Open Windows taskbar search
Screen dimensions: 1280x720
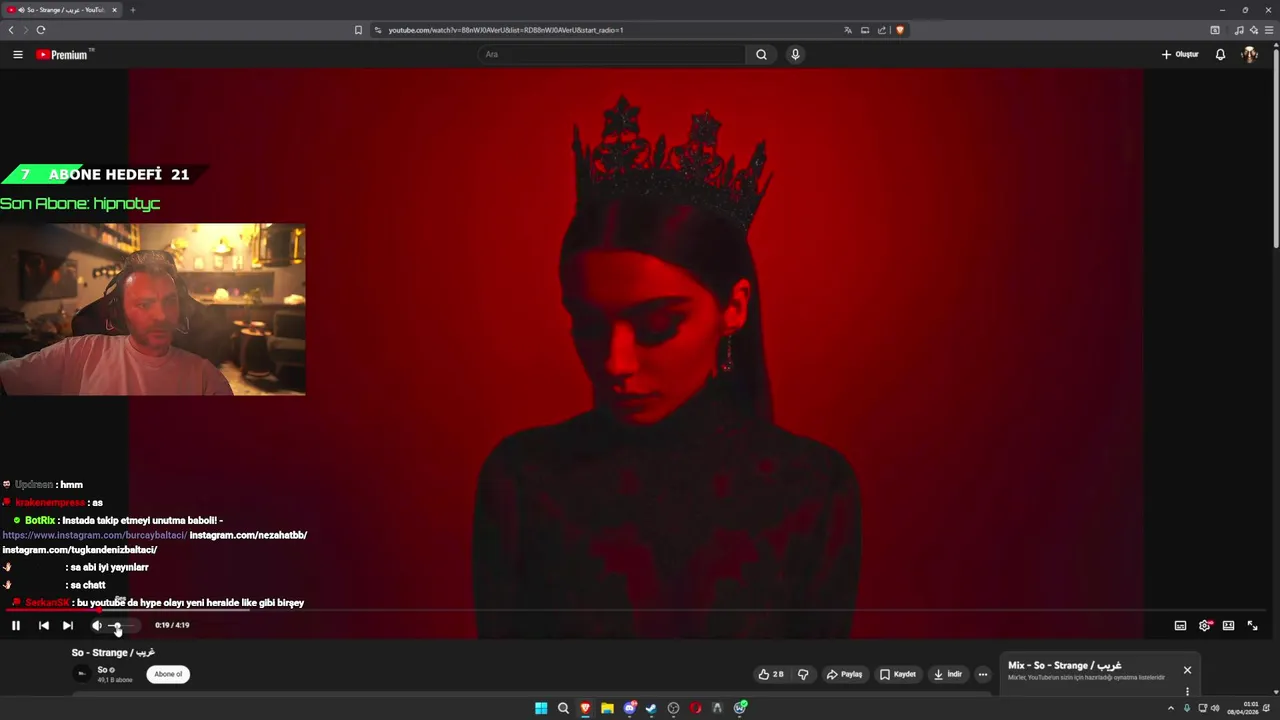tap(563, 708)
